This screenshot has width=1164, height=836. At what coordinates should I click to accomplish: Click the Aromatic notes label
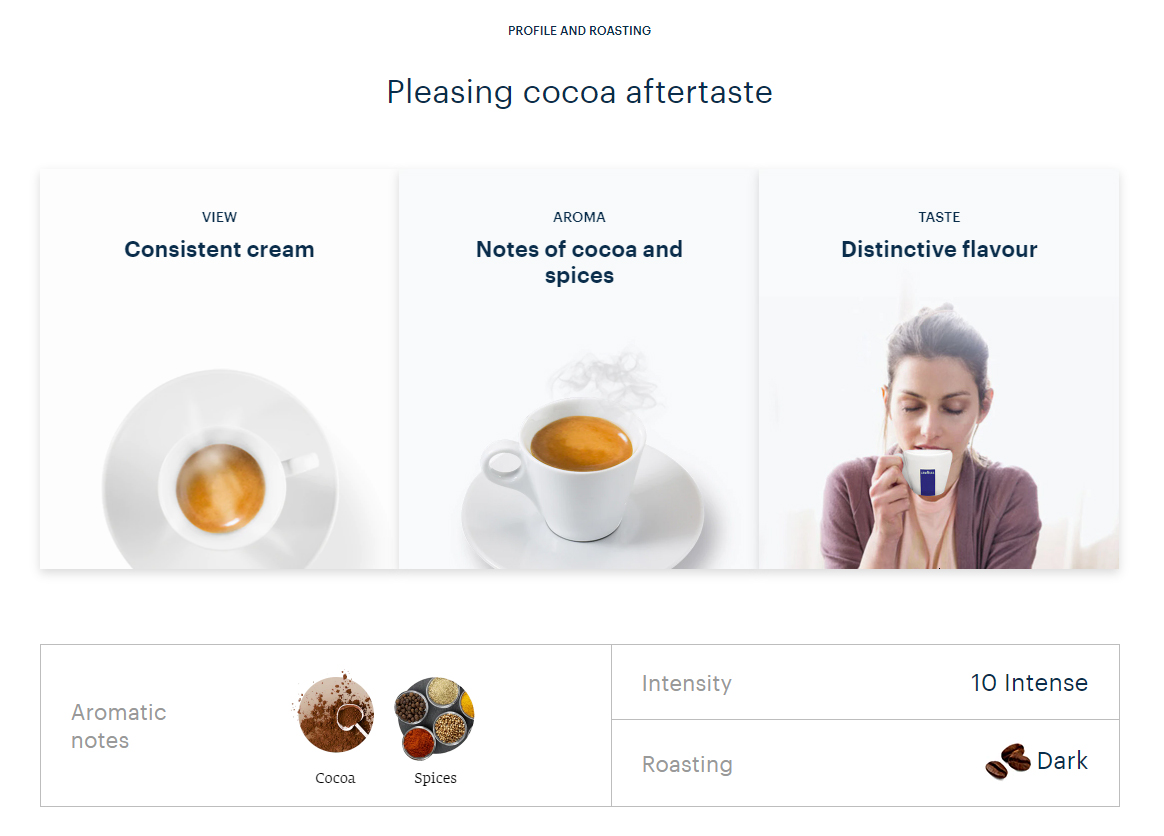point(119,726)
